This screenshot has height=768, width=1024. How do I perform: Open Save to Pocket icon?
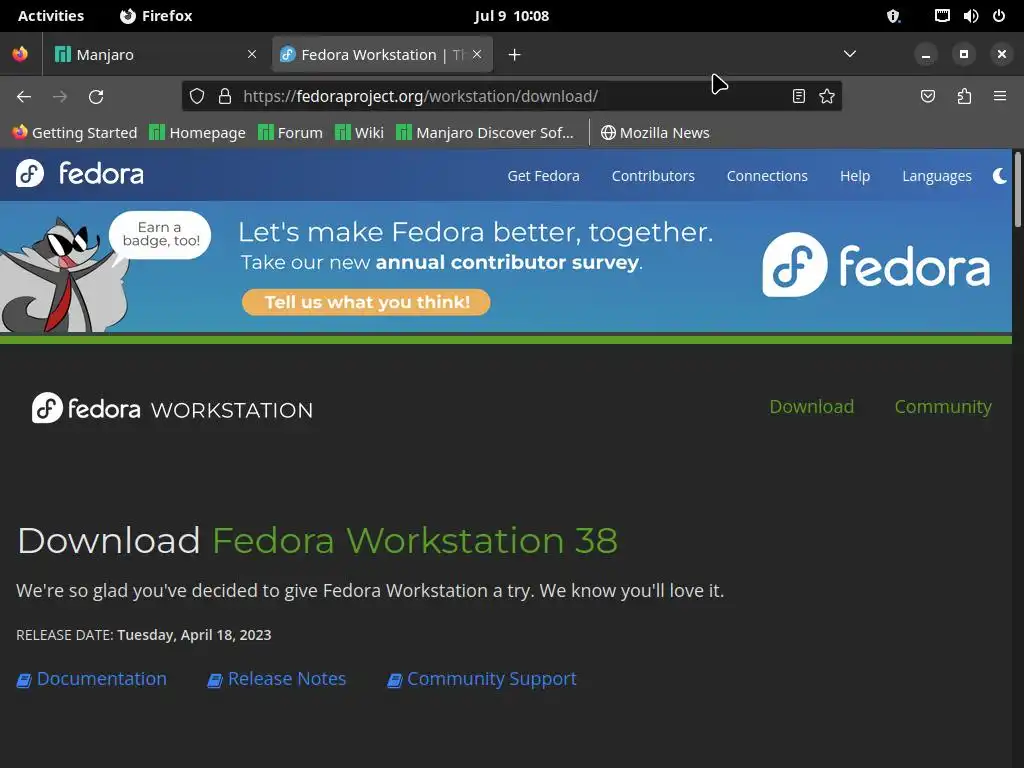pos(927,97)
